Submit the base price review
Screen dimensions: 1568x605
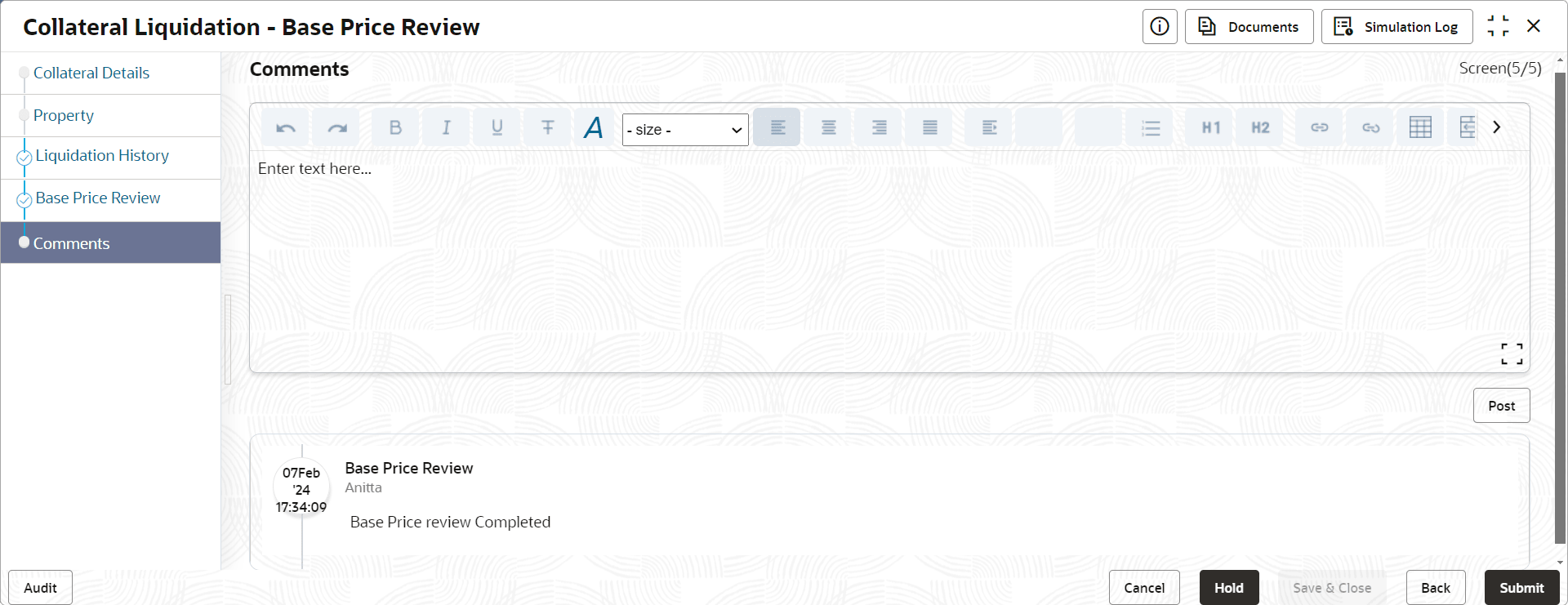[x=1521, y=588]
